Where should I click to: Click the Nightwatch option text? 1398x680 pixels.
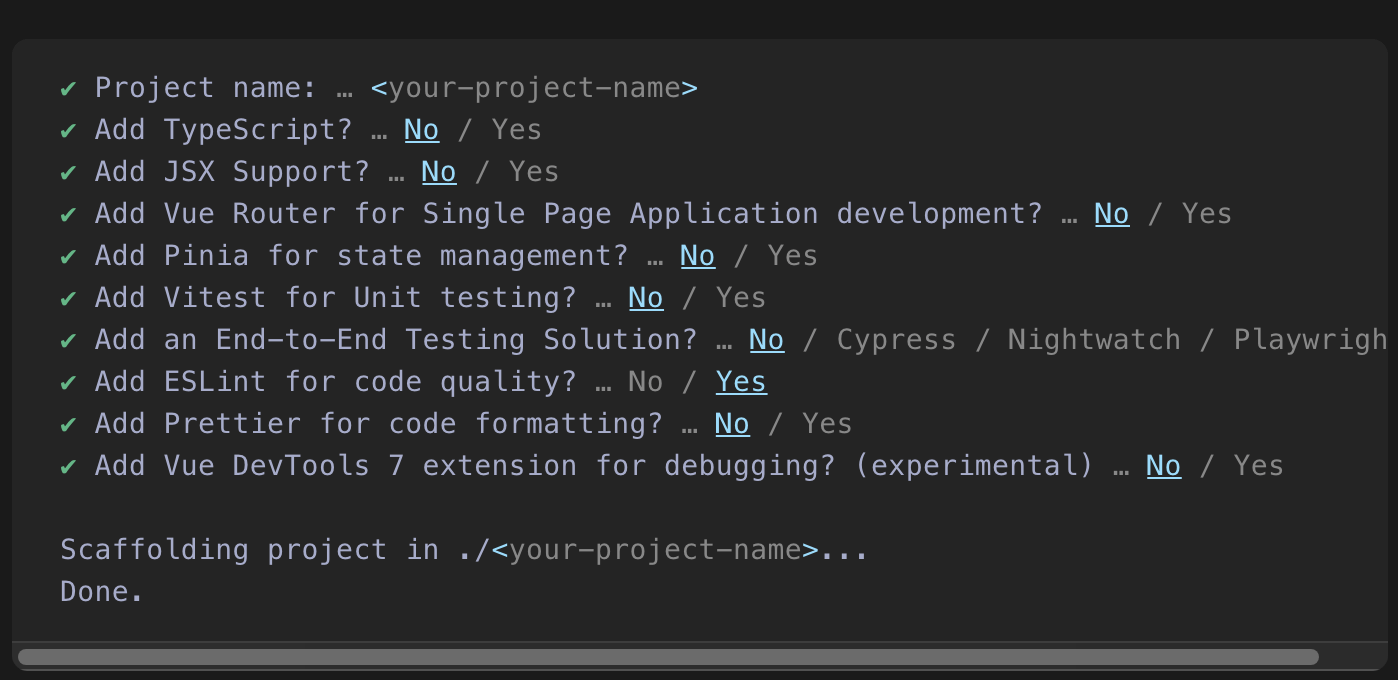click(x=1094, y=340)
